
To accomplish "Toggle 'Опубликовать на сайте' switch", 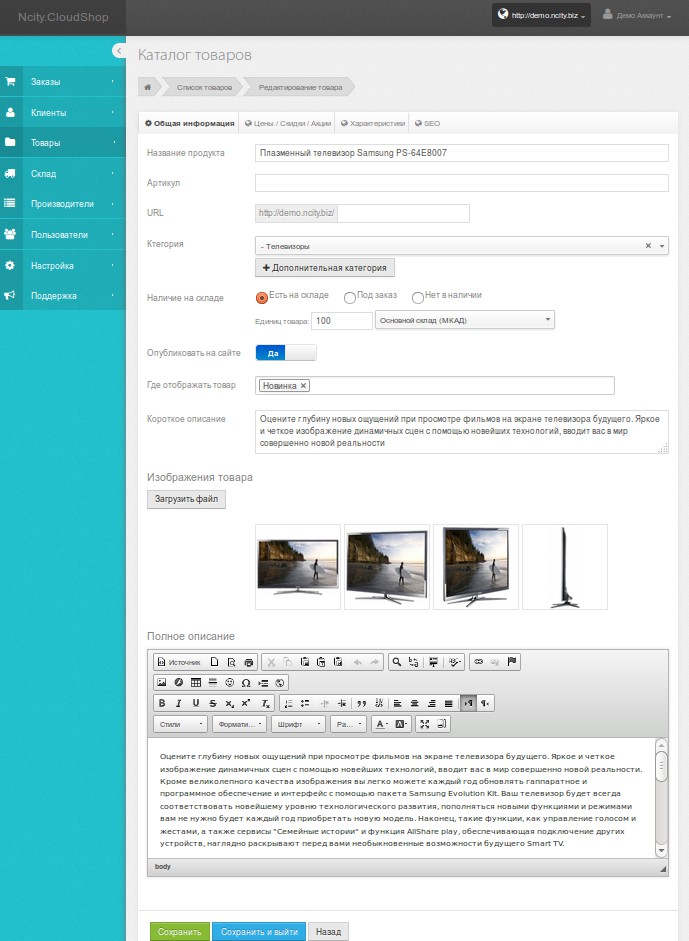I will [x=286, y=353].
